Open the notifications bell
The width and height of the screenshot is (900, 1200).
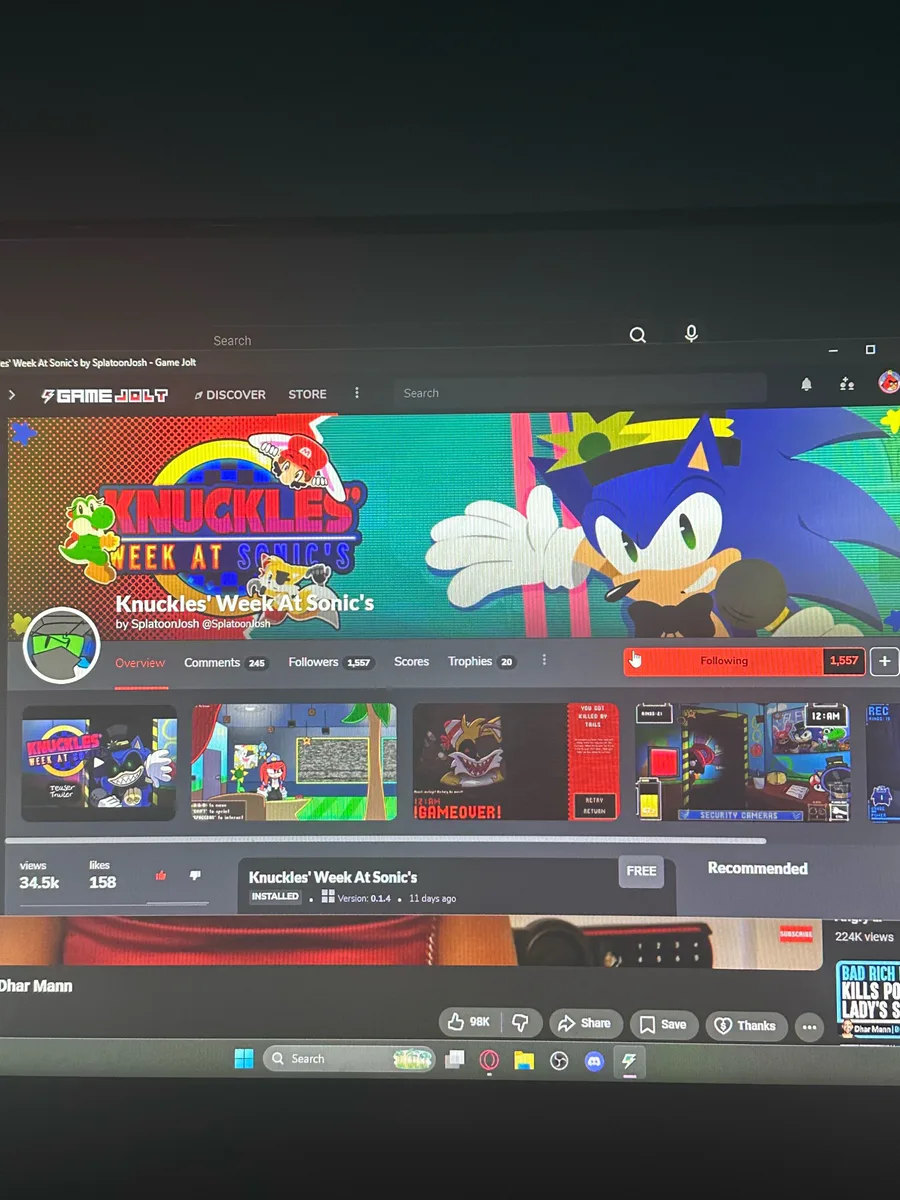pos(806,384)
